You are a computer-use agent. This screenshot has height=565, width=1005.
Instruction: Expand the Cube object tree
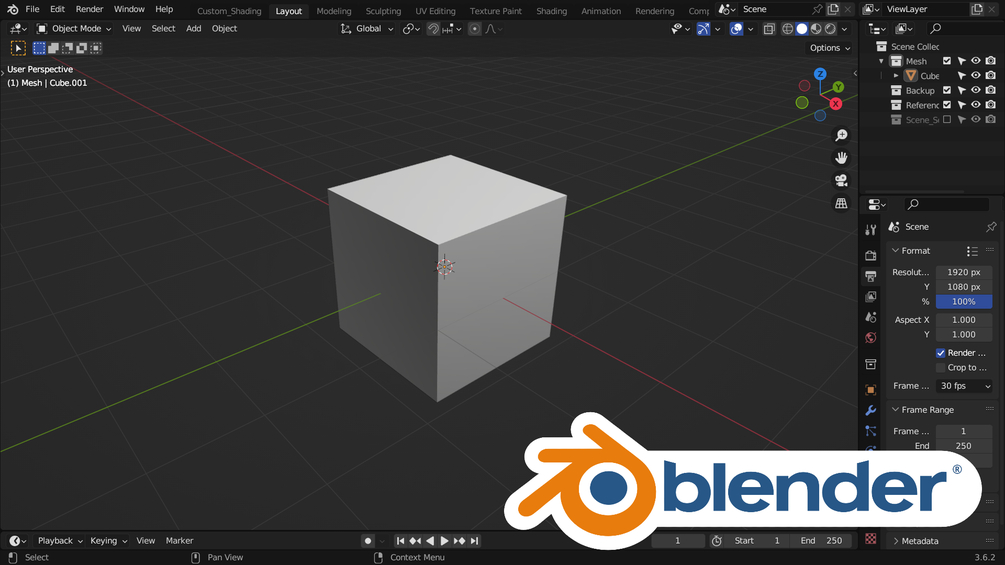[896, 76]
